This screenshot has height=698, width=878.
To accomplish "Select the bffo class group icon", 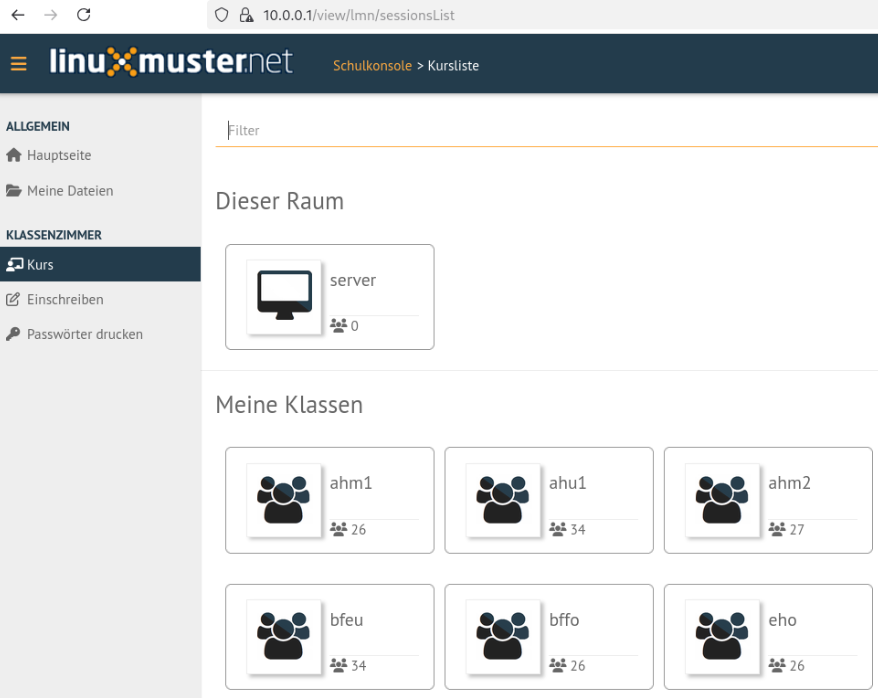I will [503, 636].
